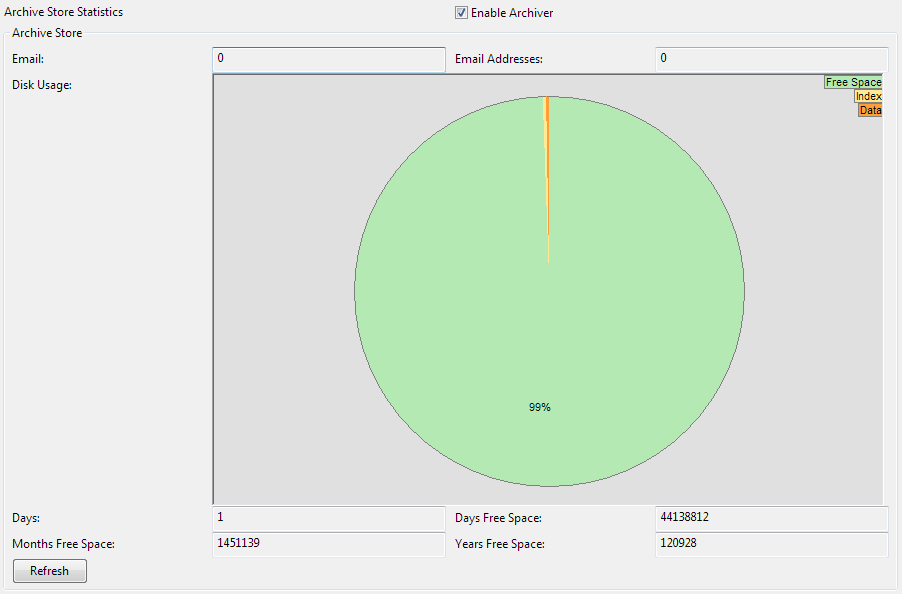Click the Years Free Space label
The height and width of the screenshot is (594, 902).
tap(500, 544)
